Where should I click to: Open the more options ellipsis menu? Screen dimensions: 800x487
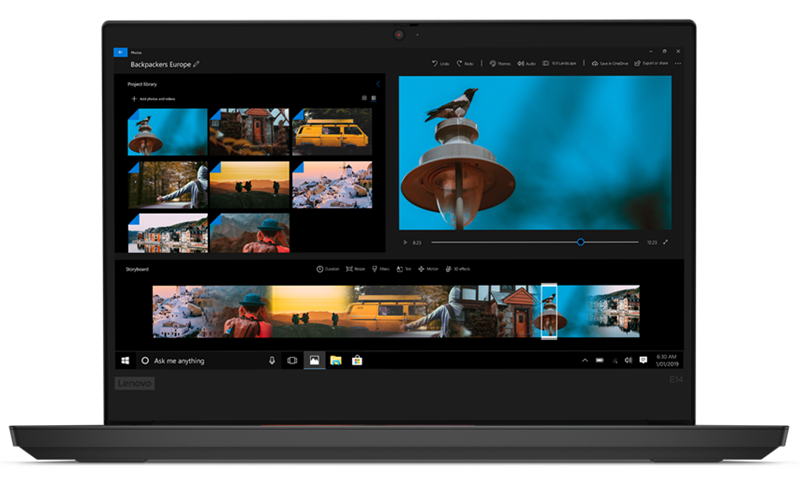[x=678, y=63]
